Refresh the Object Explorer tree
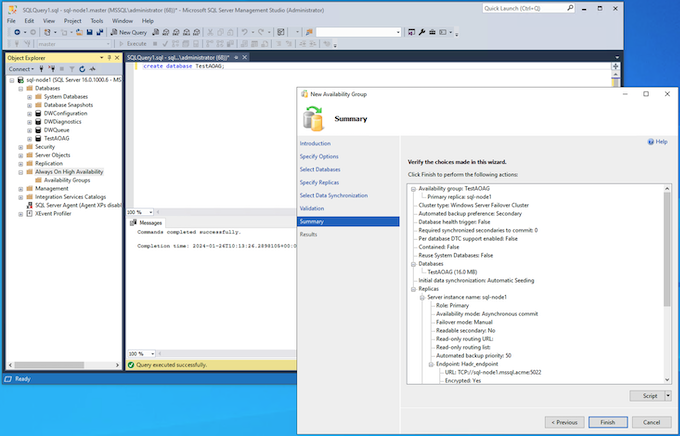Screen dimensions: 680x436 coord(82,69)
